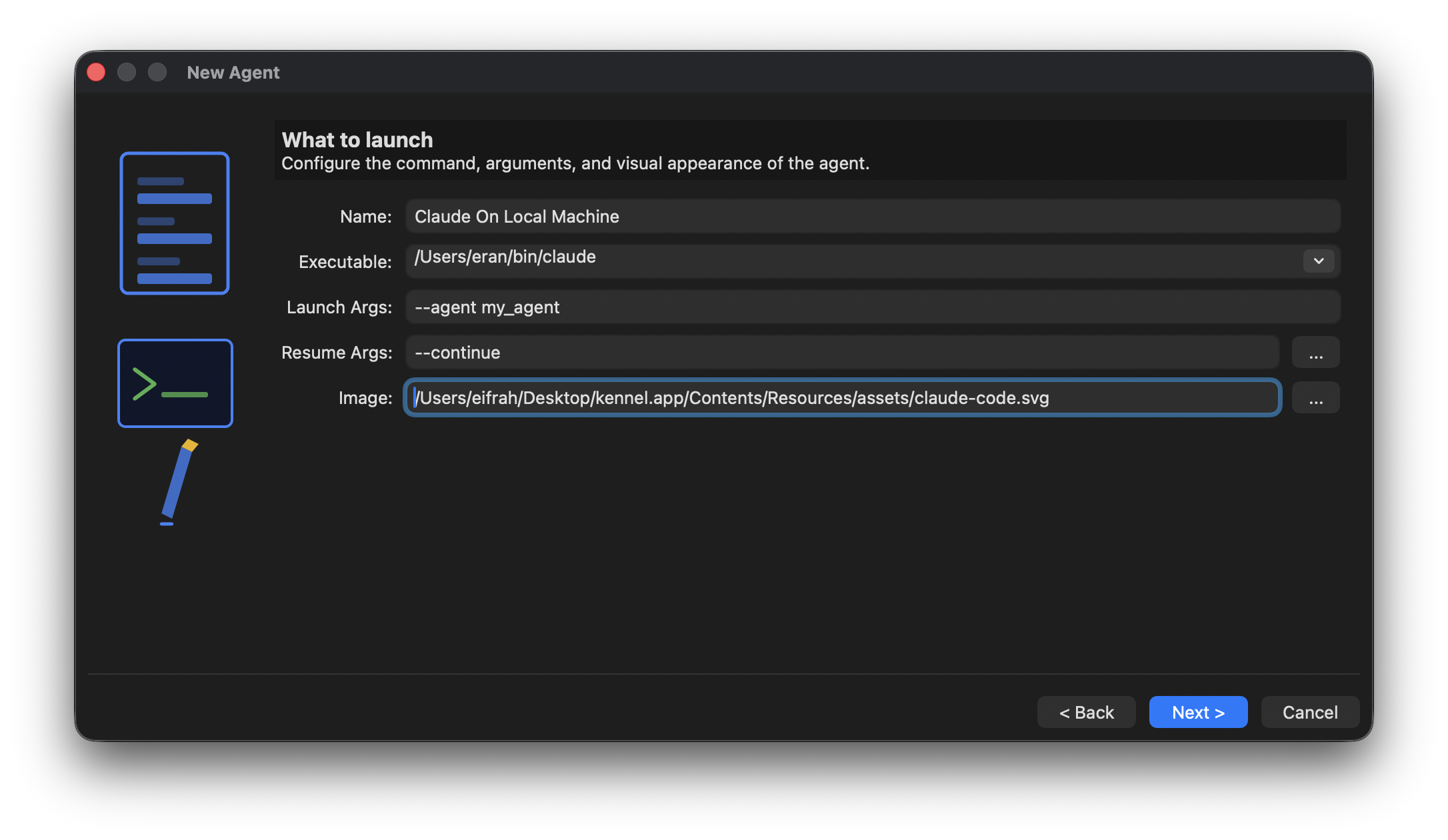This screenshot has height=840, width=1448.
Task: Edit the Launch Args field
Action: 873,307
